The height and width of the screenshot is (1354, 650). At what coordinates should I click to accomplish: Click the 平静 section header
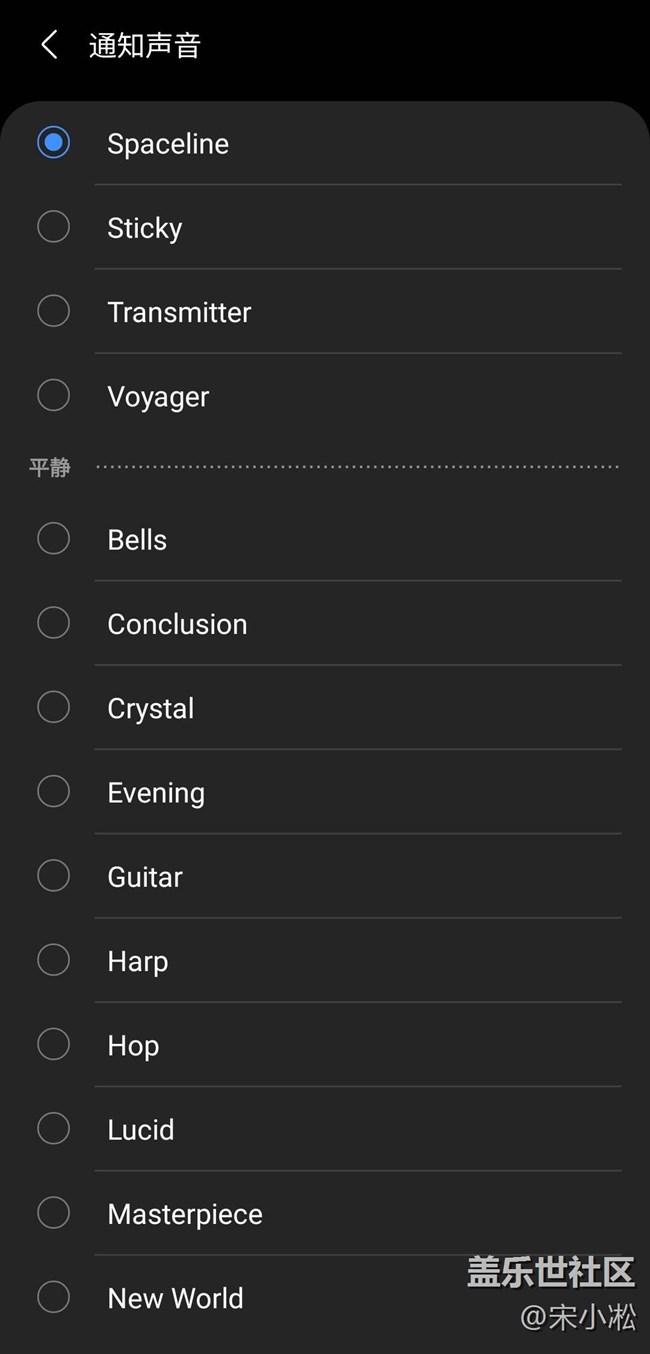click(x=49, y=467)
